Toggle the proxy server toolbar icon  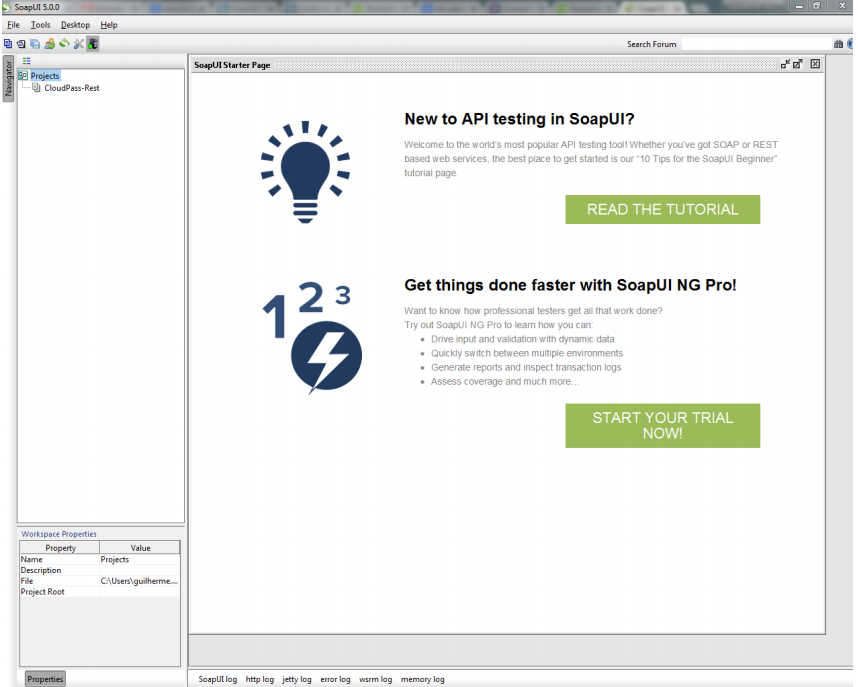[93, 44]
